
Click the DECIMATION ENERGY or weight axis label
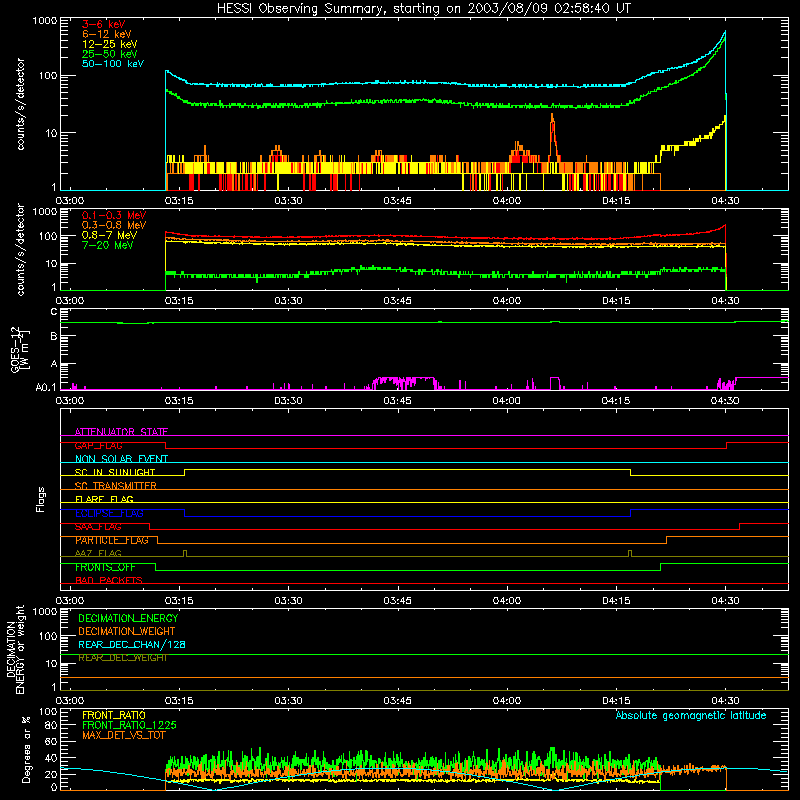pos(15,649)
